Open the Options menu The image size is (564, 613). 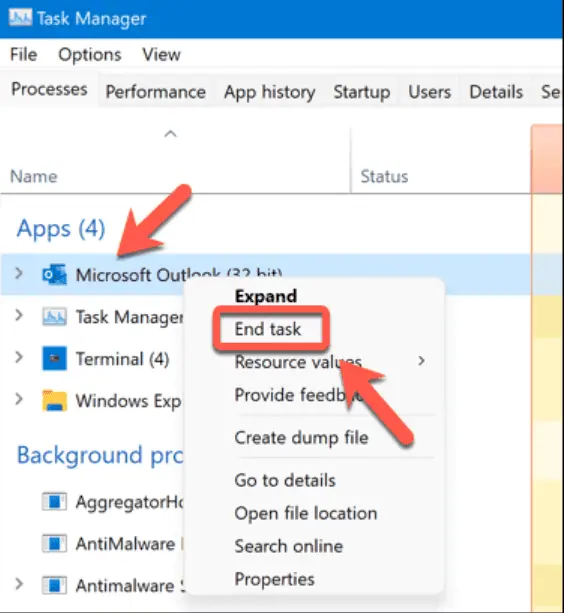pos(90,55)
